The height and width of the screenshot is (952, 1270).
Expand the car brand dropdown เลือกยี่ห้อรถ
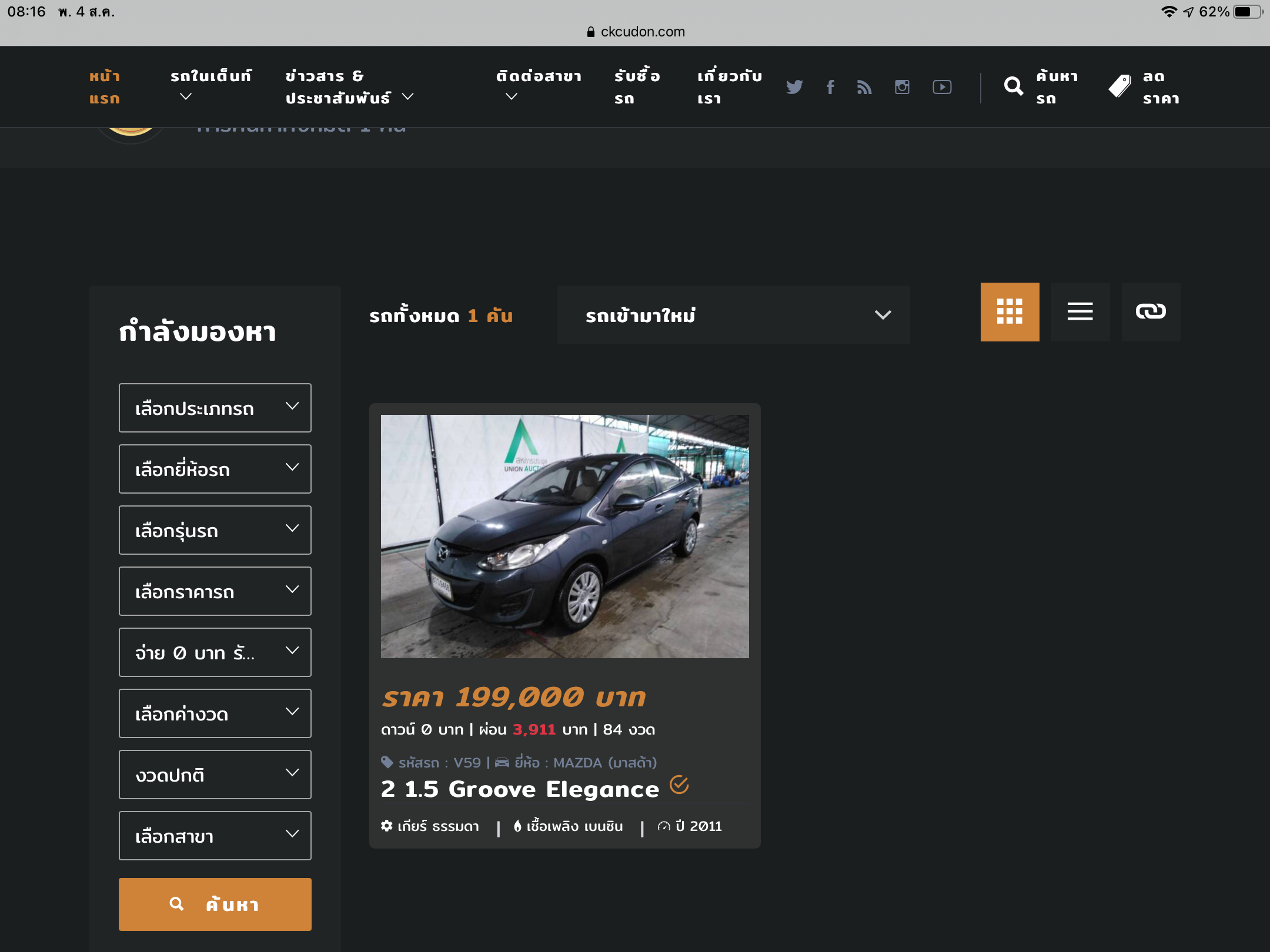click(215, 469)
